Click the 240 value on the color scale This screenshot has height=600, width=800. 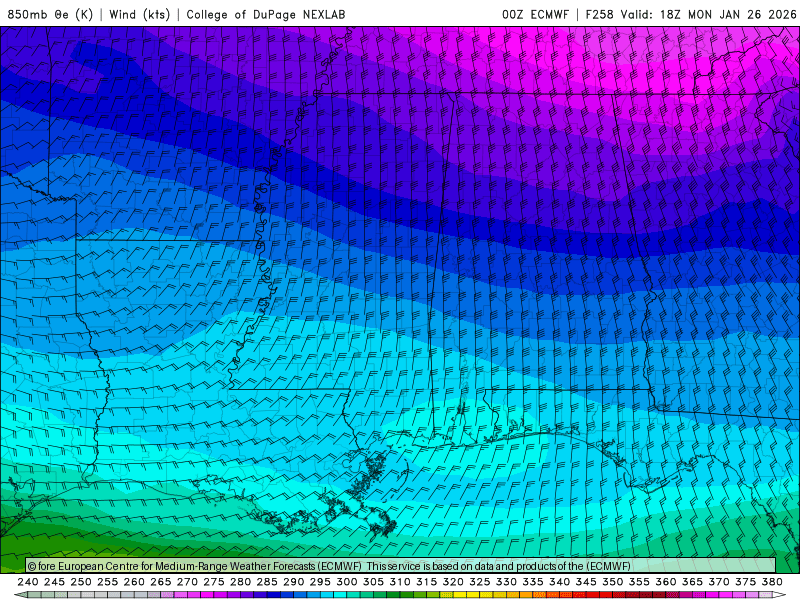click(x=28, y=582)
